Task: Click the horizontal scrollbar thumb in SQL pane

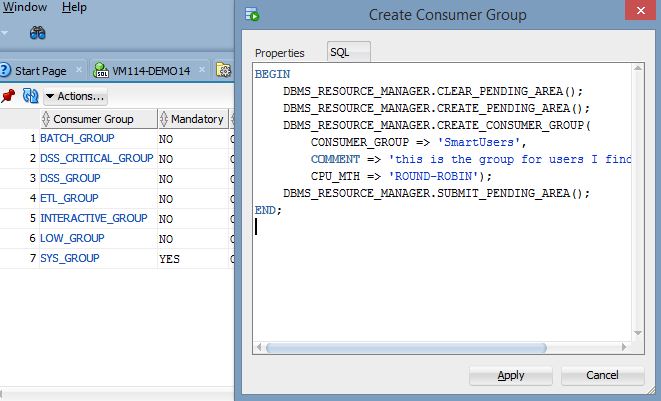Action: coord(406,348)
